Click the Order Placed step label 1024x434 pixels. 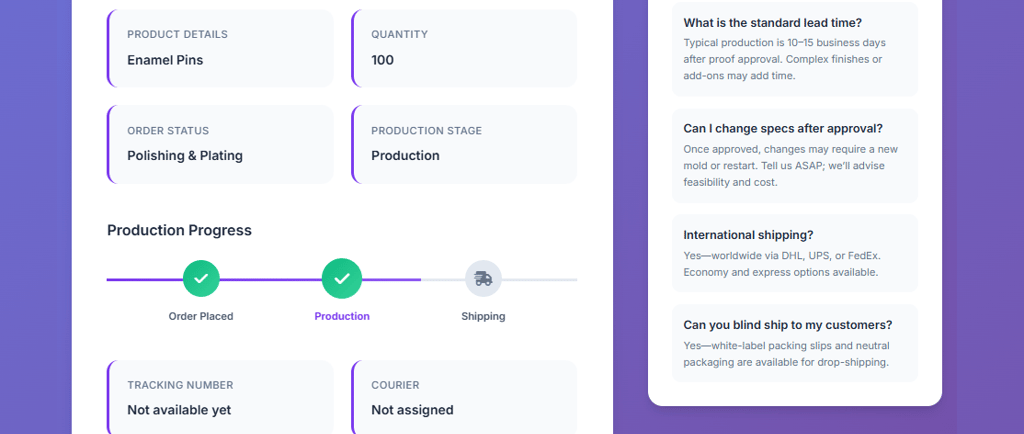[201, 316]
